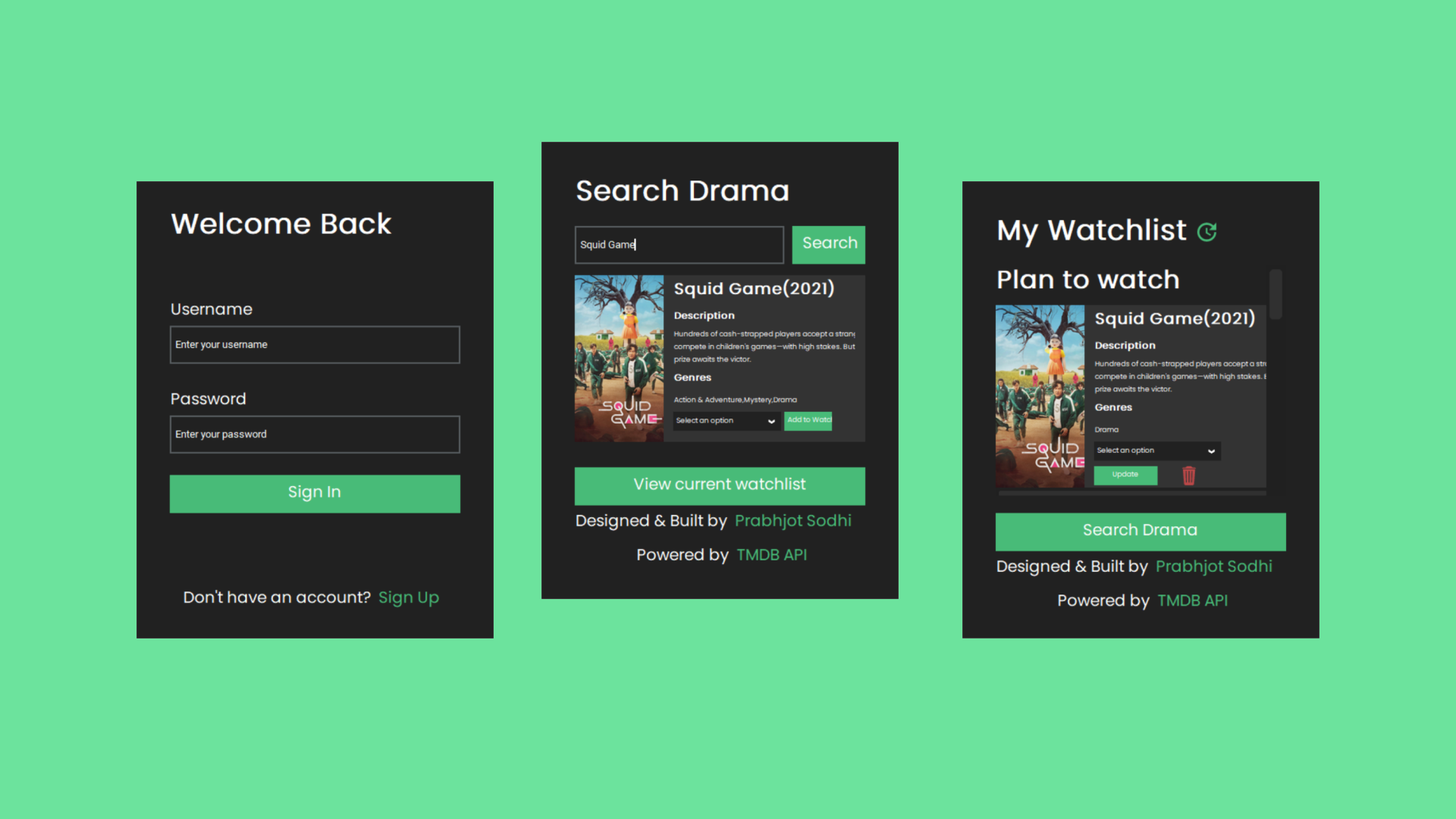Delete Squid Game with trash icon
This screenshot has width=1456, height=819.
point(1189,475)
